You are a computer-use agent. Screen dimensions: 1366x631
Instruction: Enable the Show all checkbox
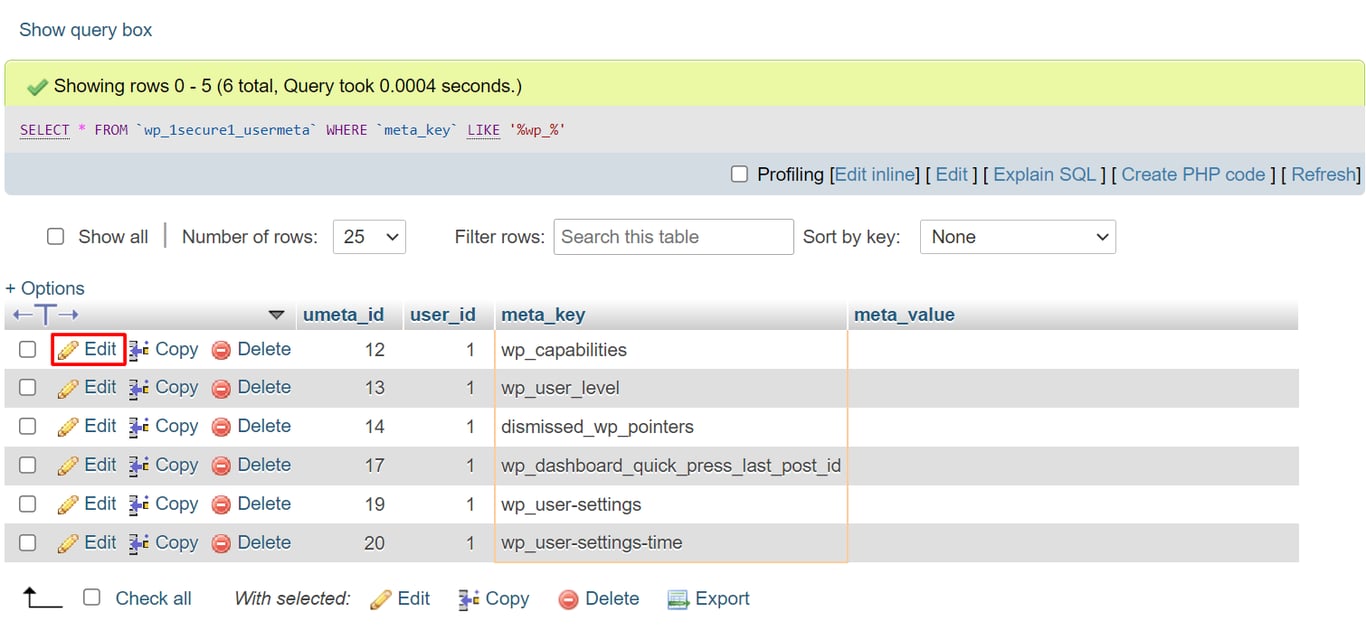click(x=55, y=236)
